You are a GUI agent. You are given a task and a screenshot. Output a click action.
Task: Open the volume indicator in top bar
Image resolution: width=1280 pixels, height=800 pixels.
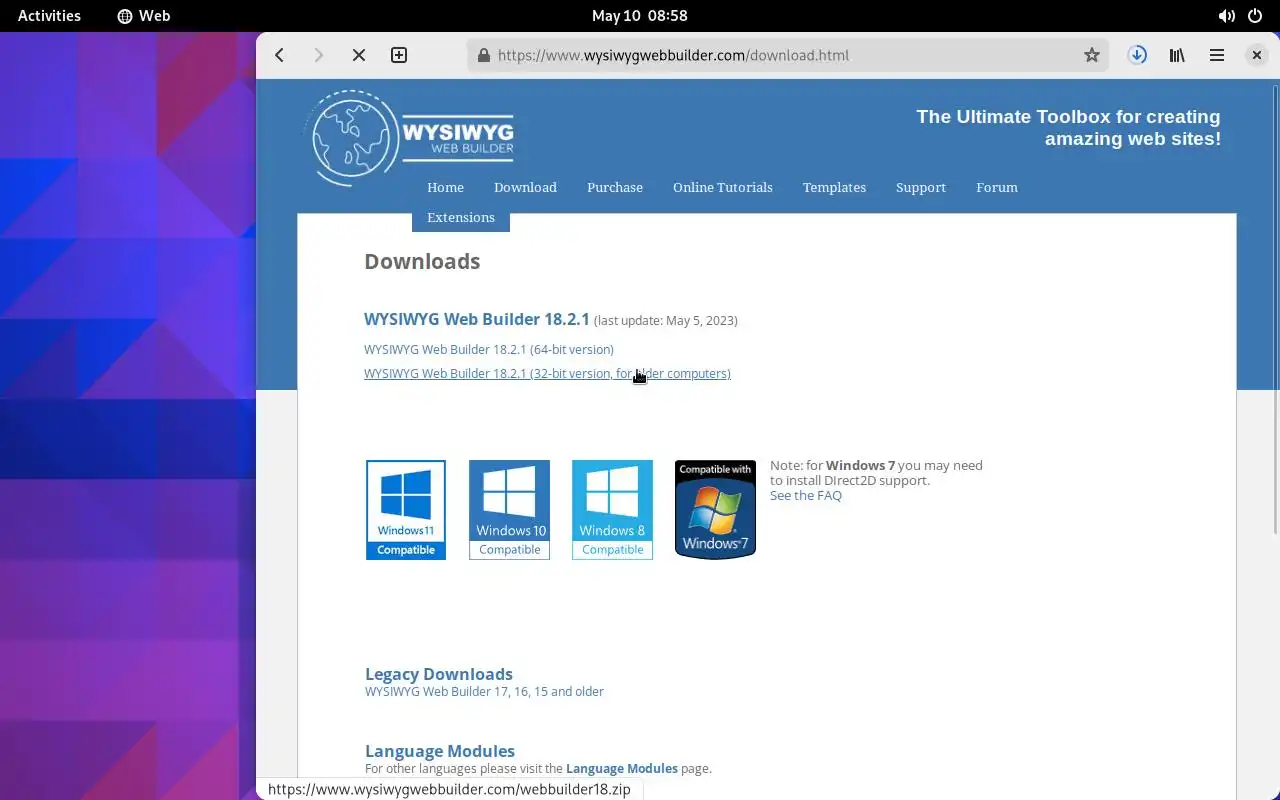click(1226, 16)
